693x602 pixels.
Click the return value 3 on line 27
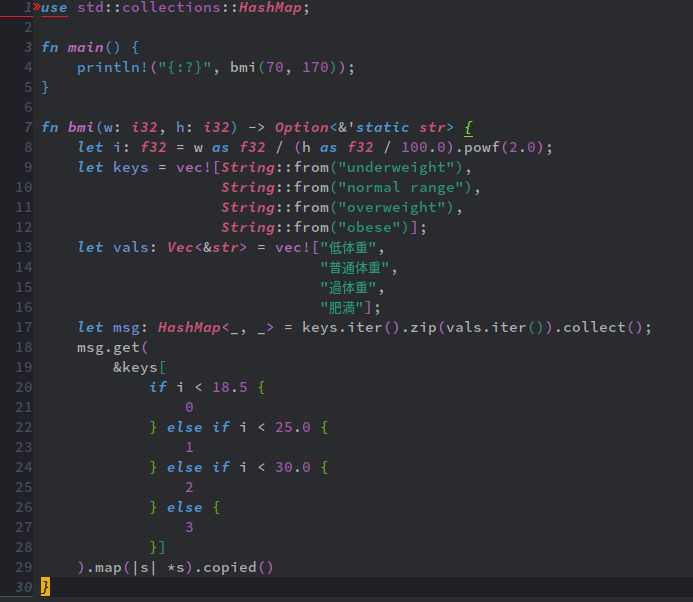(x=189, y=527)
